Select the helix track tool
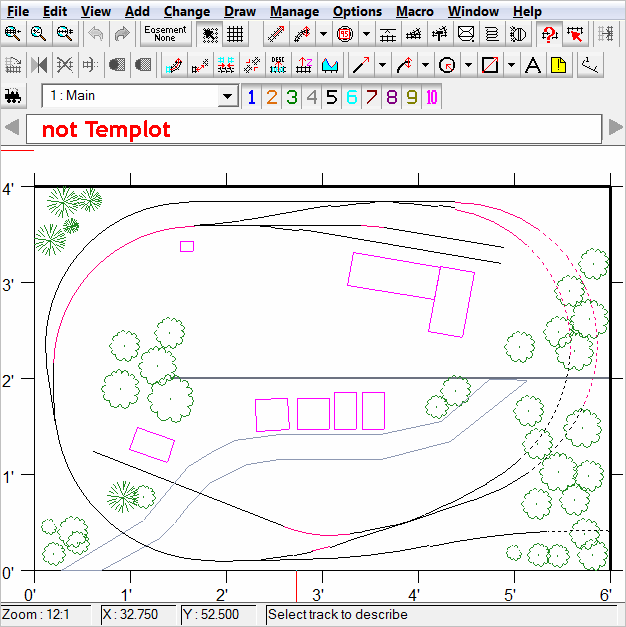This screenshot has width=626, height=627. [x=492, y=34]
